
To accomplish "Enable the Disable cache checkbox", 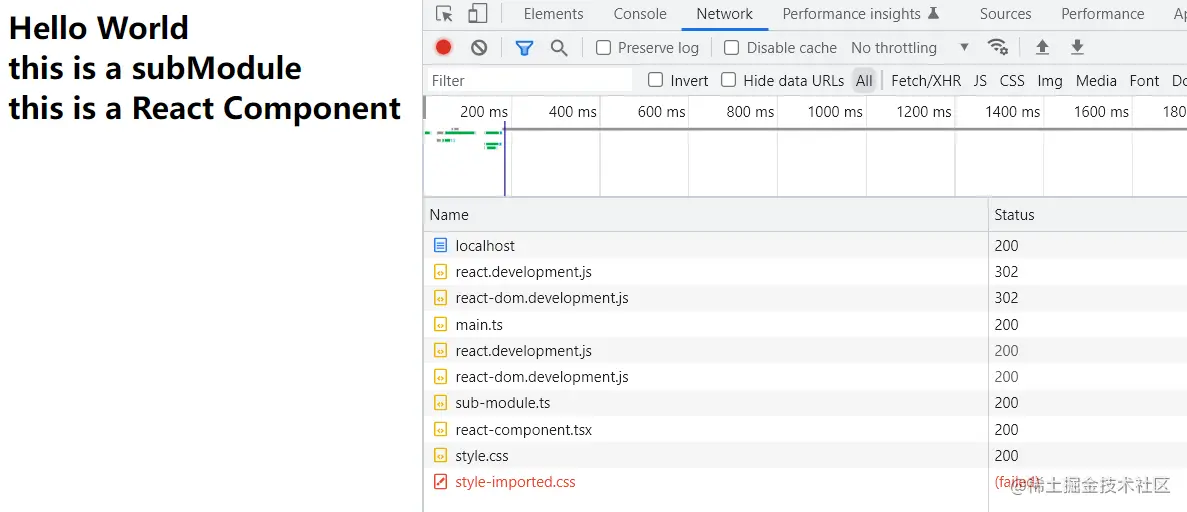I will [731, 48].
